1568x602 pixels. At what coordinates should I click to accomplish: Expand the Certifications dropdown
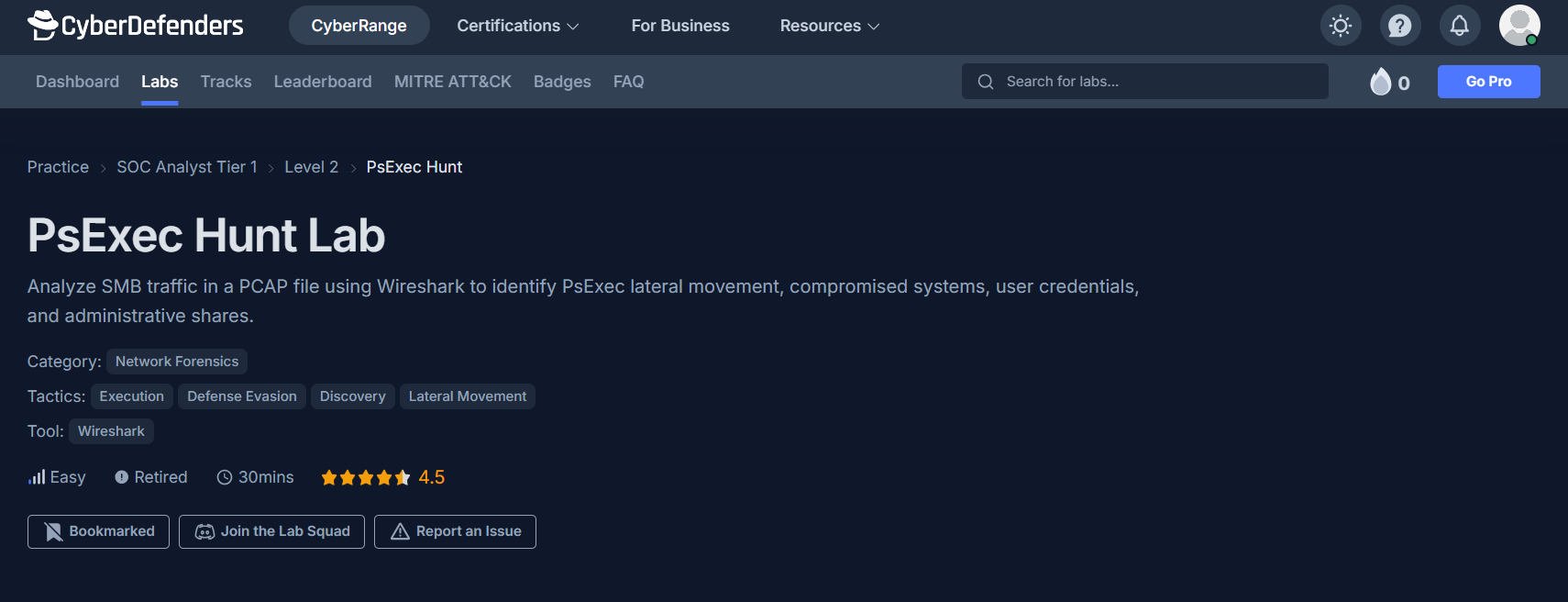pos(518,26)
